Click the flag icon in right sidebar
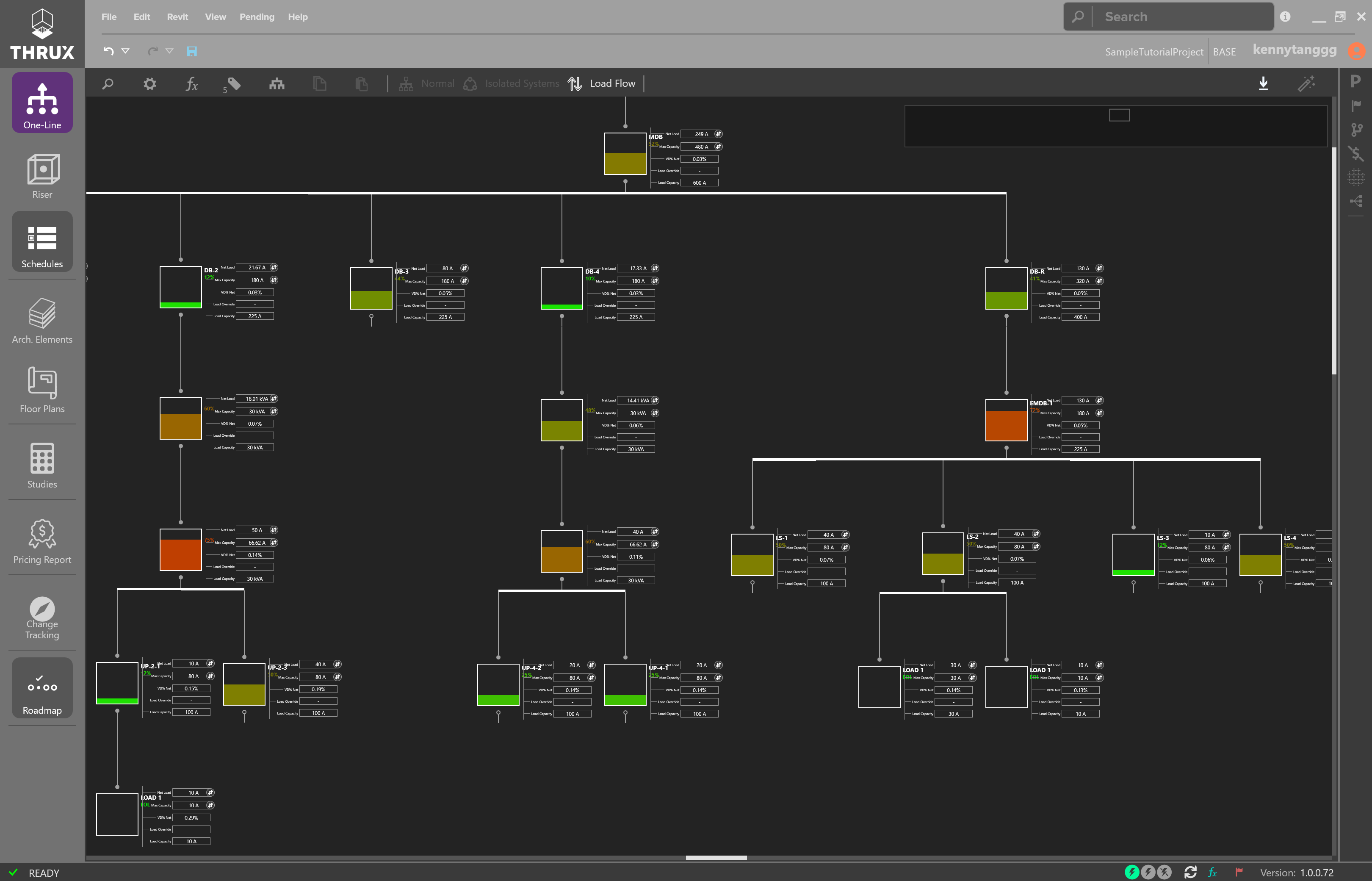The height and width of the screenshot is (881, 1372). point(1356,106)
